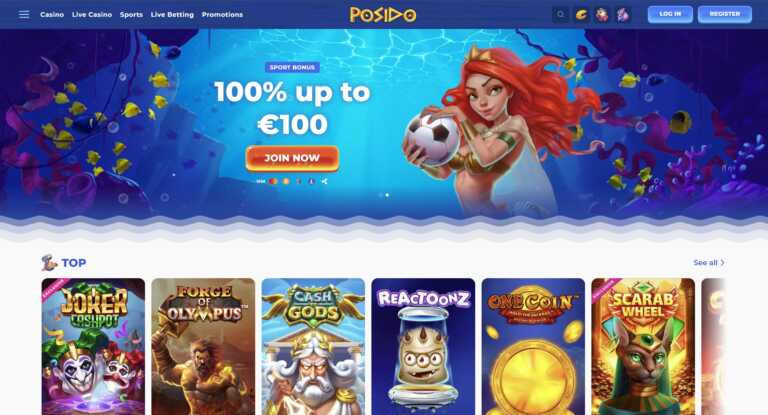
Task: Open the Live Betting menu item
Action: (x=172, y=15)
